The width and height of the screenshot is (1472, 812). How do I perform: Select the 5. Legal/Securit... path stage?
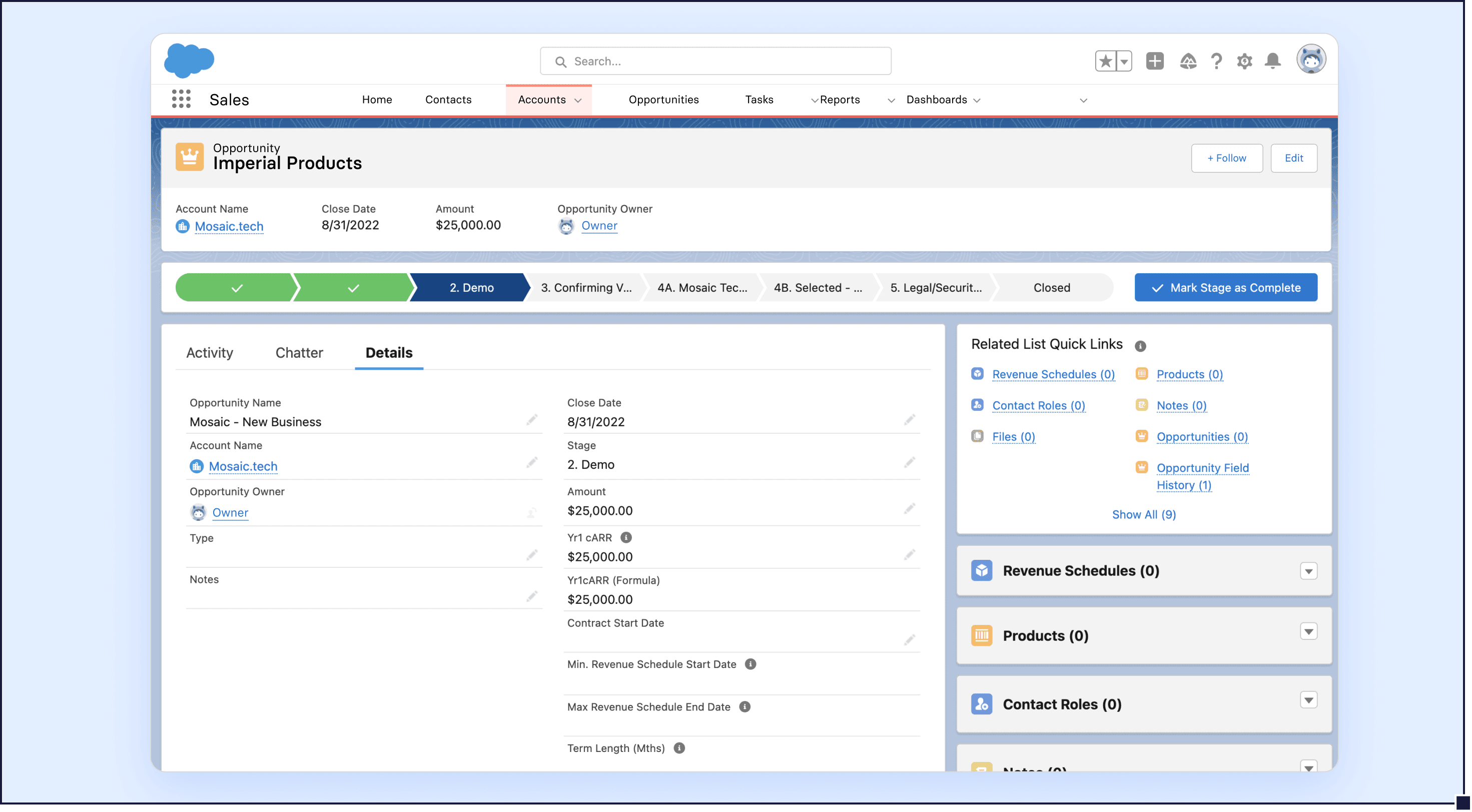(936, 288)
